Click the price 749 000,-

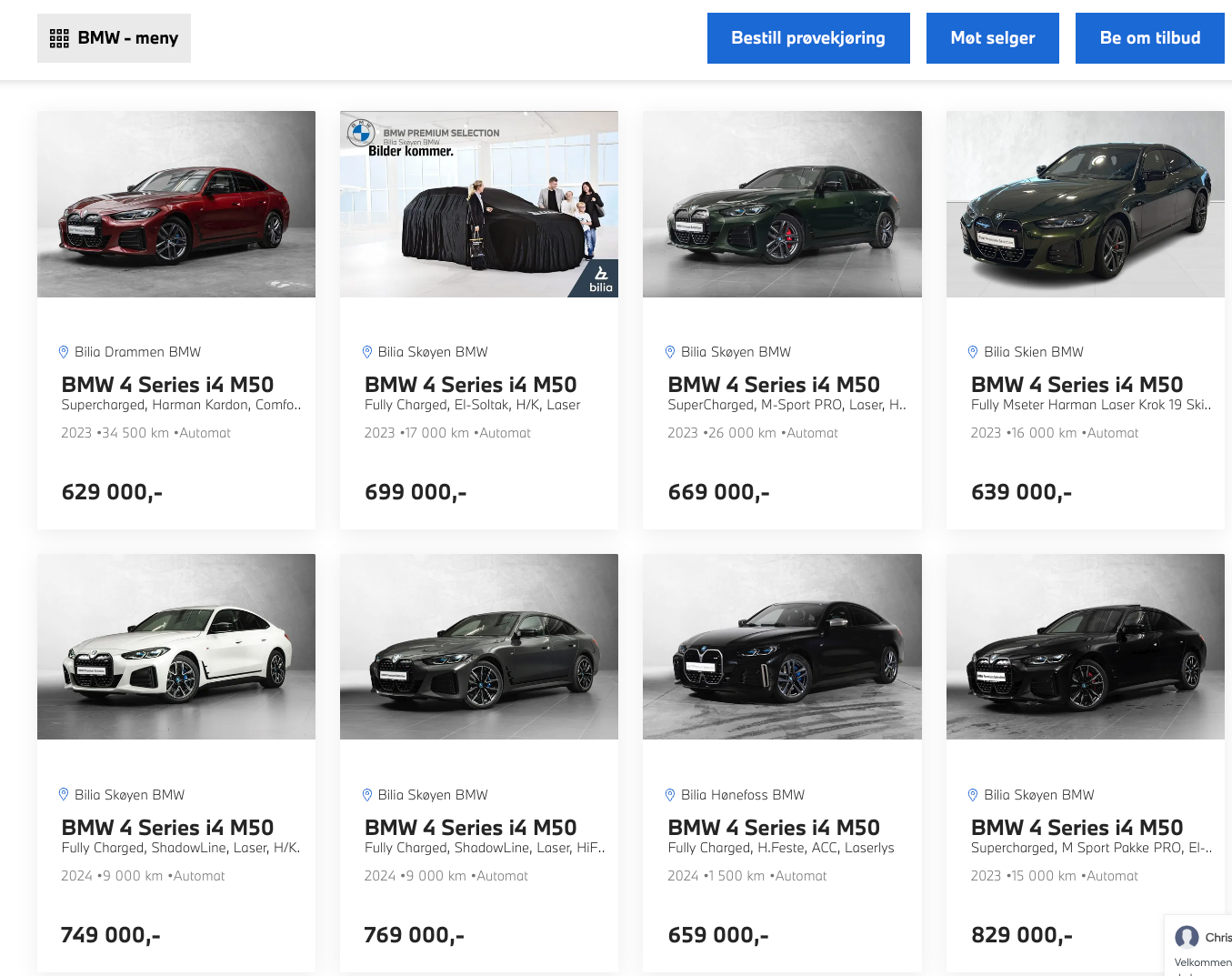pos(111,935)
